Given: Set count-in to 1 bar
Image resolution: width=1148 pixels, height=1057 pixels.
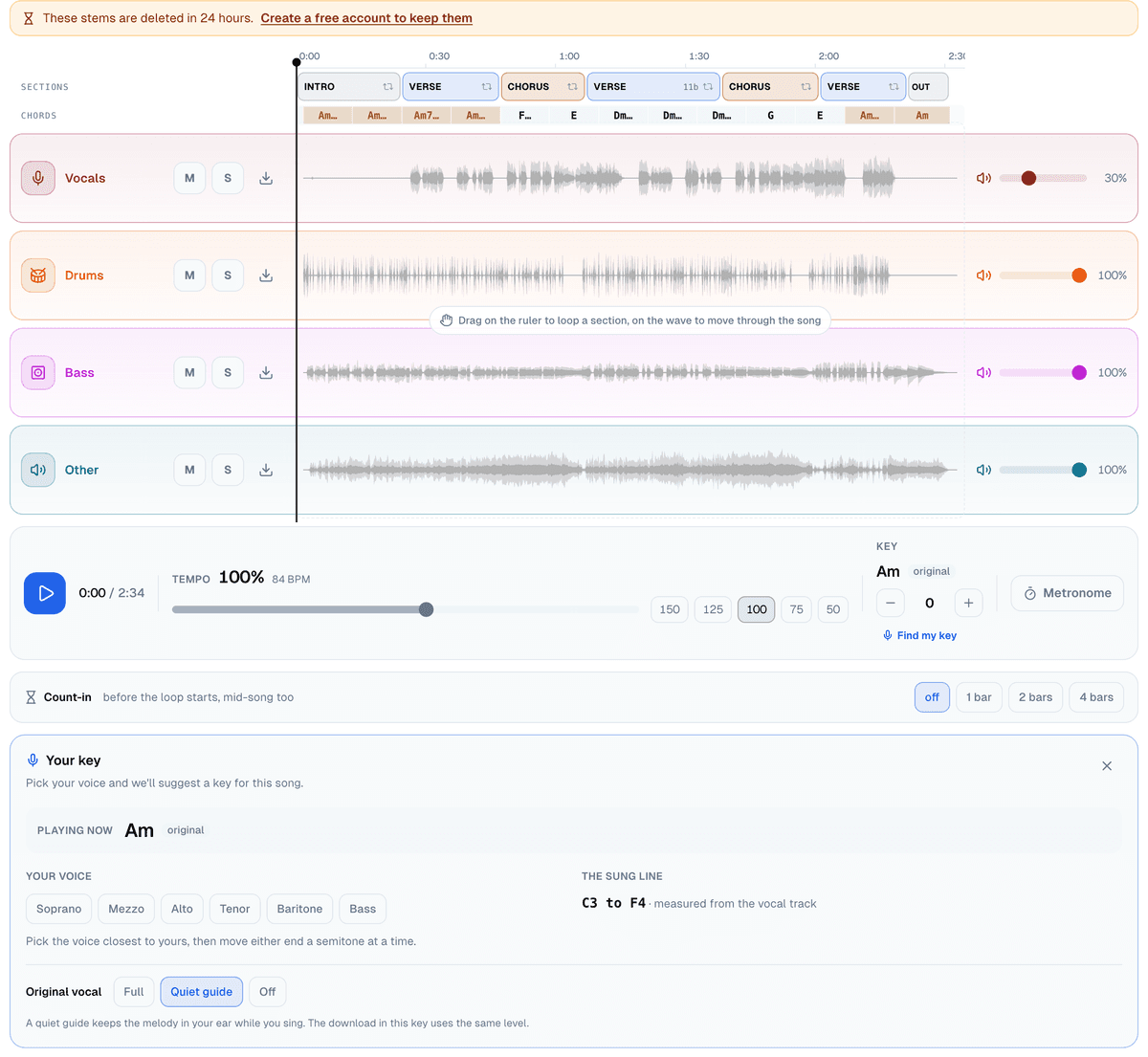Looking at the screenshot, I should pyautogui.click(x=979, y=697).
